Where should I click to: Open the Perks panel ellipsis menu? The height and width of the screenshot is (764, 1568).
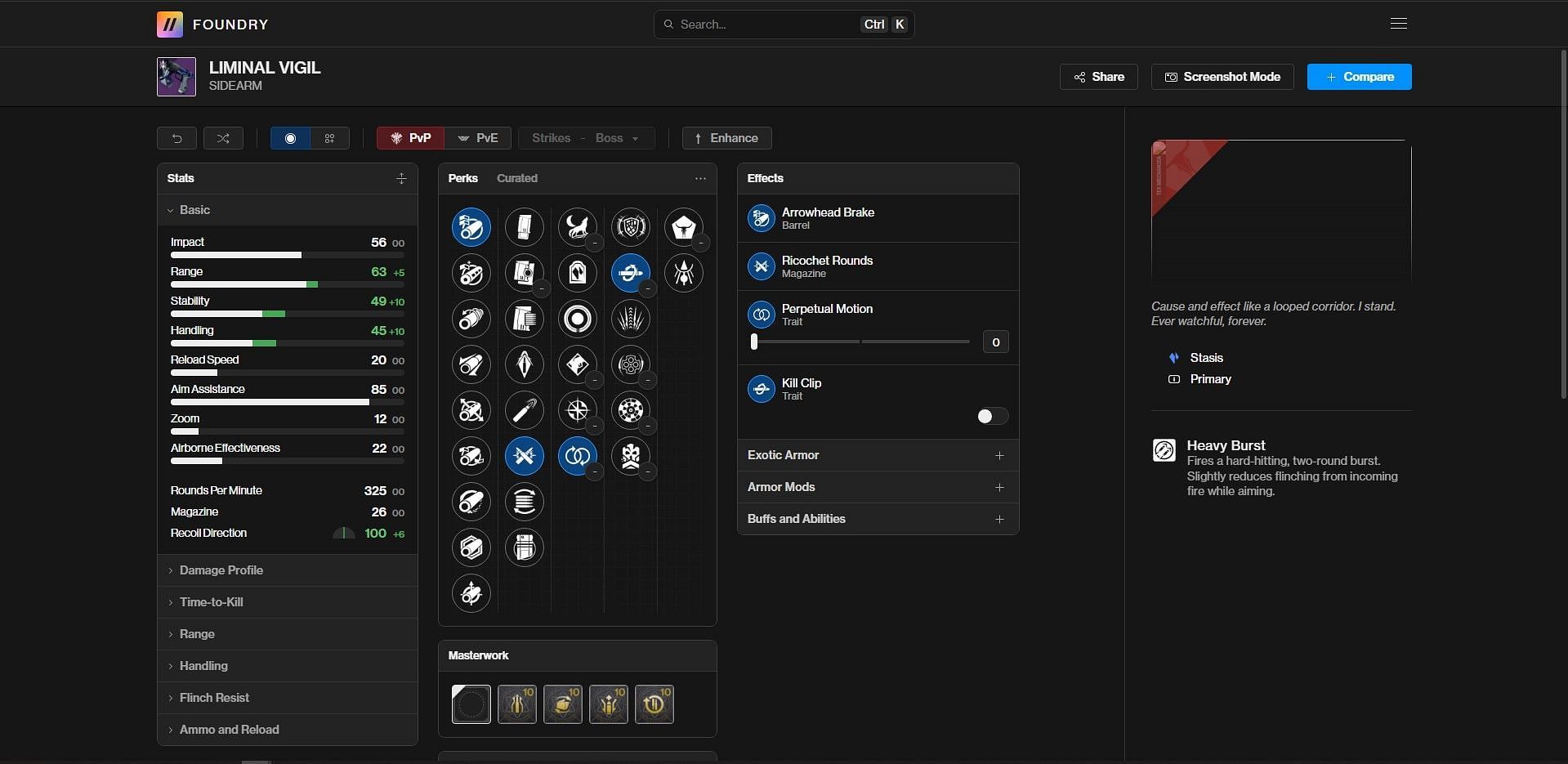coord(700,178)
